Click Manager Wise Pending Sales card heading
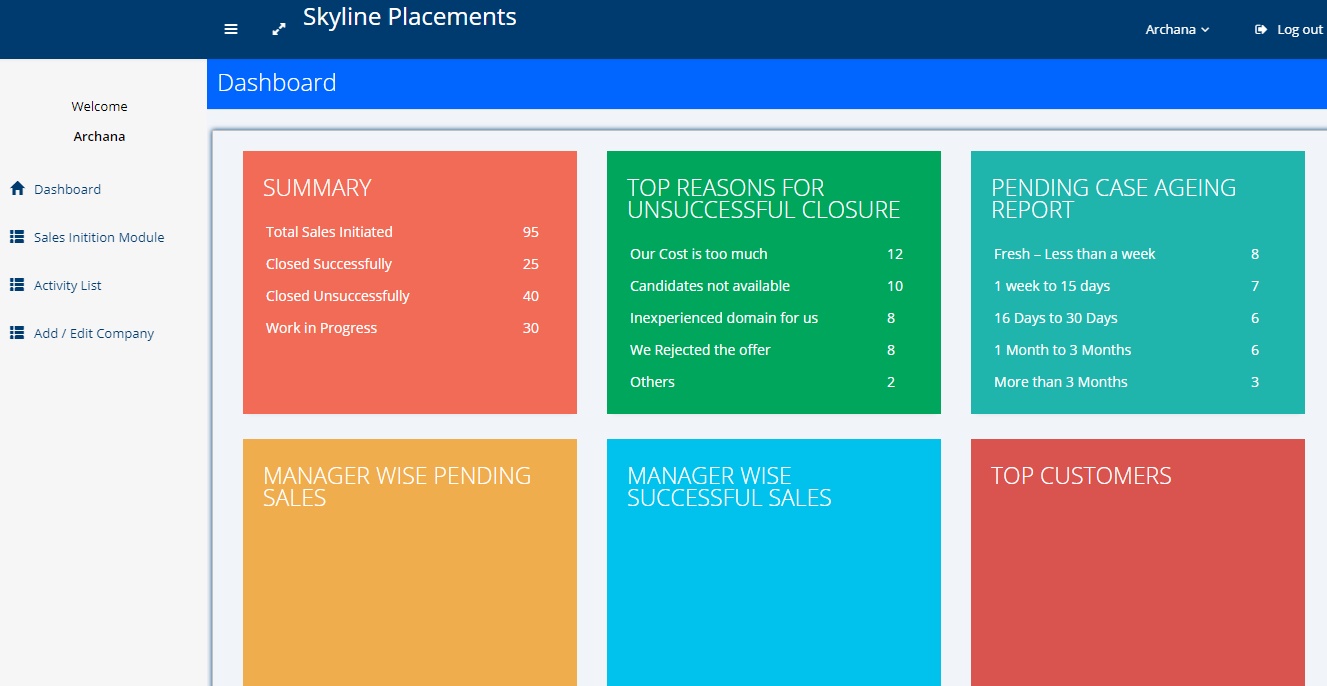The width and height of the screenshot is (1327, 686). (397, 487)
